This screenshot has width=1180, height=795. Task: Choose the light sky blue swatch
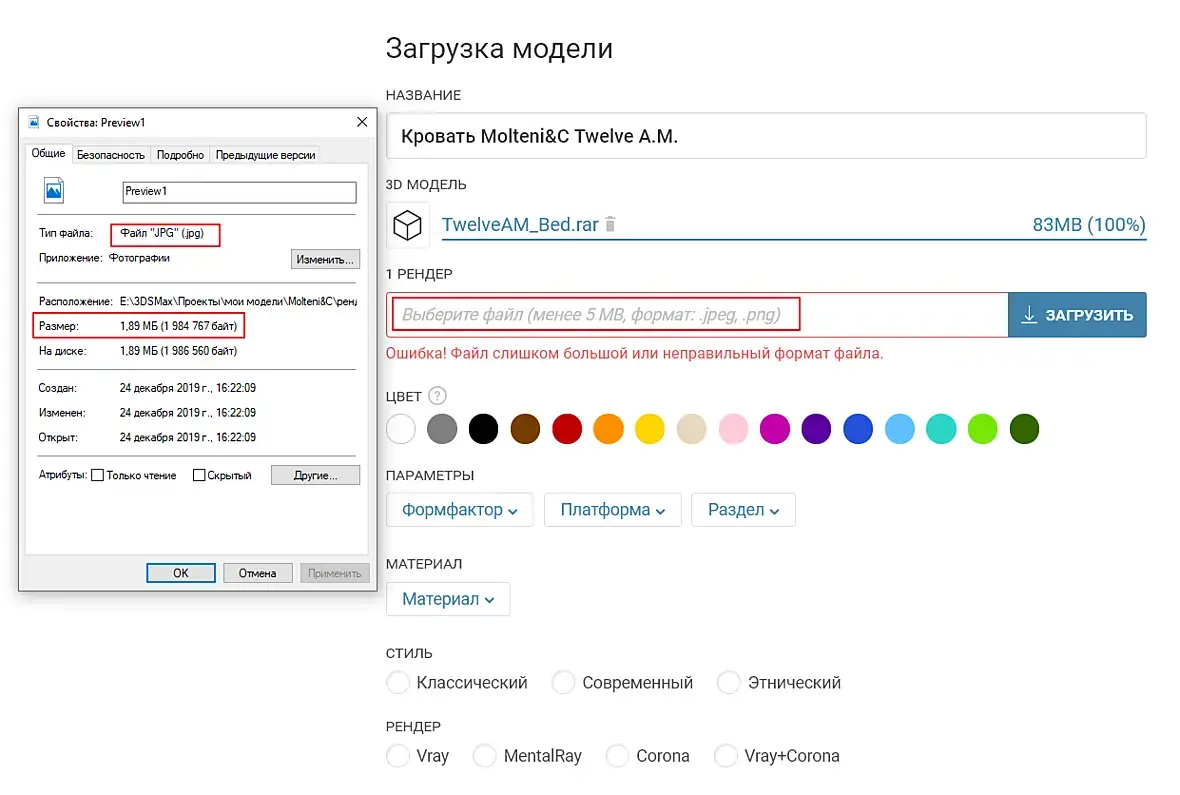click(900, 429)
